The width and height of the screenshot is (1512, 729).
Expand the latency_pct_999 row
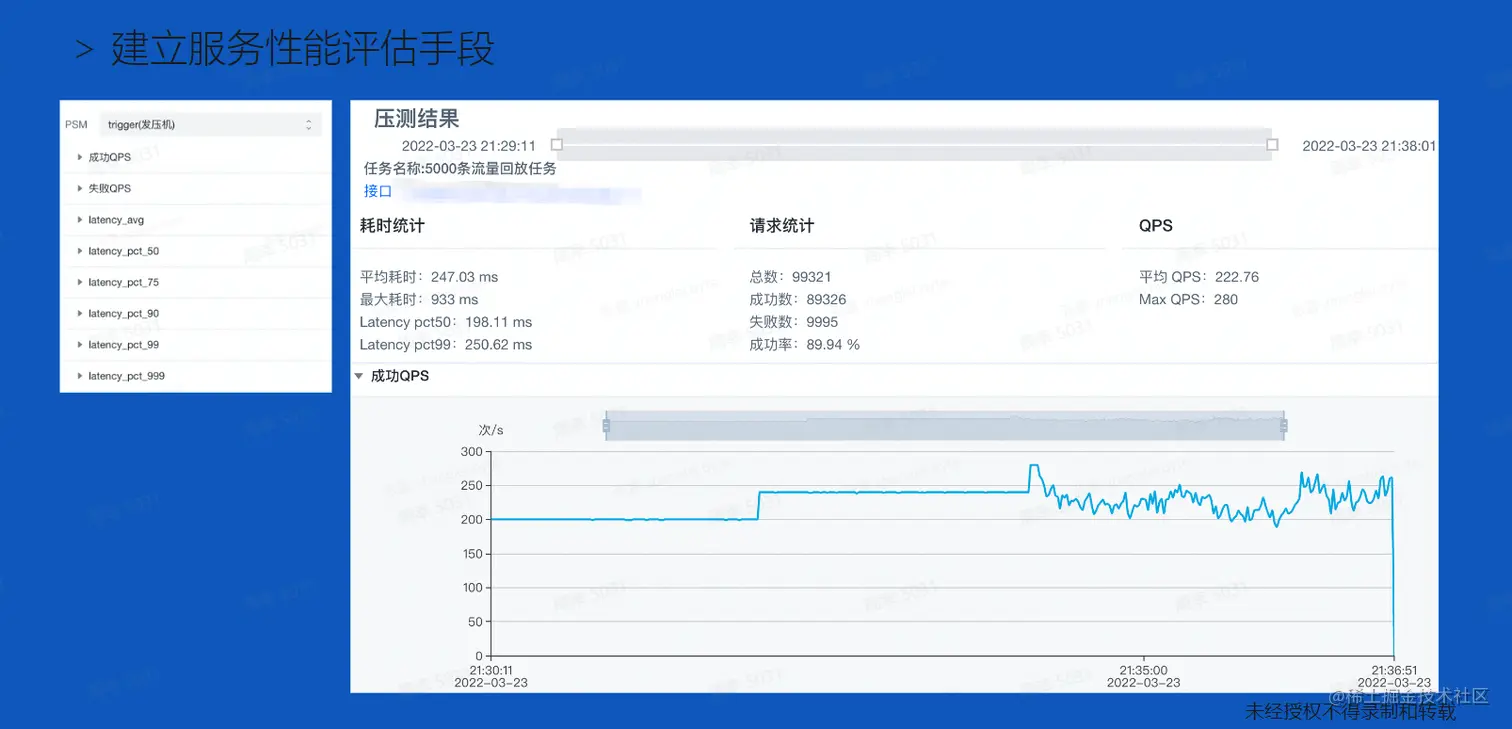click(x=196, y=376)
